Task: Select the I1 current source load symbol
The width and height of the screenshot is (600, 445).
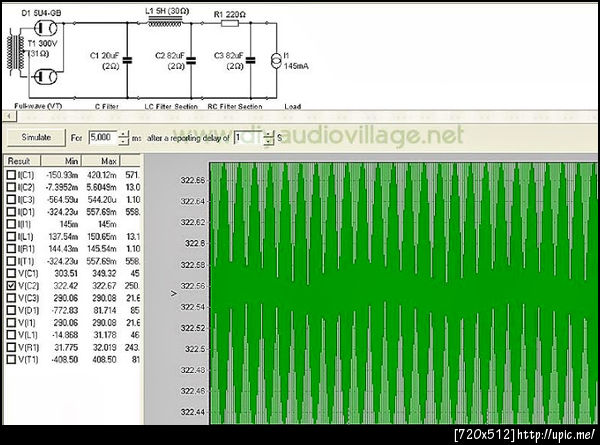Action: coord(276,61)
